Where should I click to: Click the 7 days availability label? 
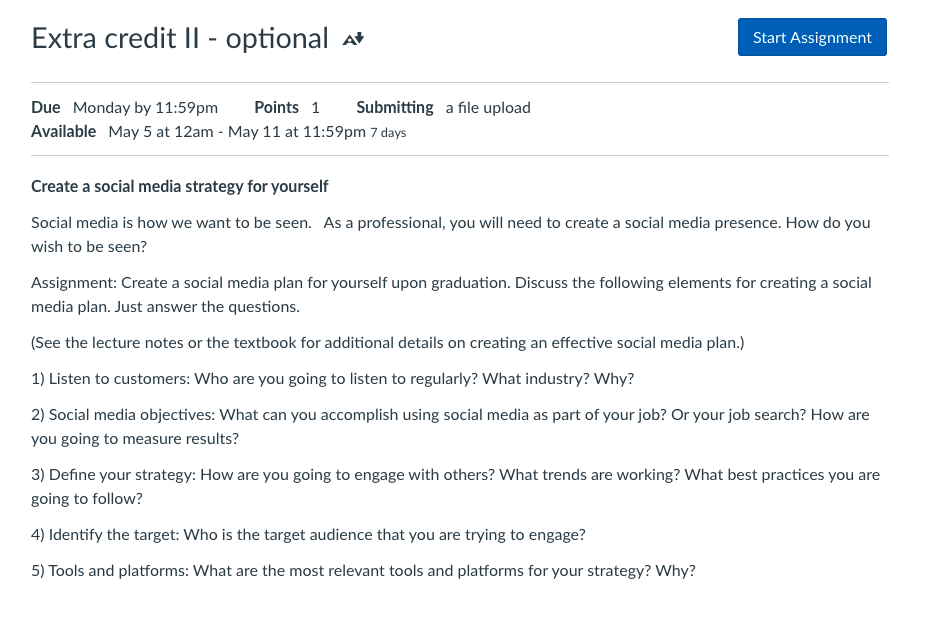(x=388, y=132)
